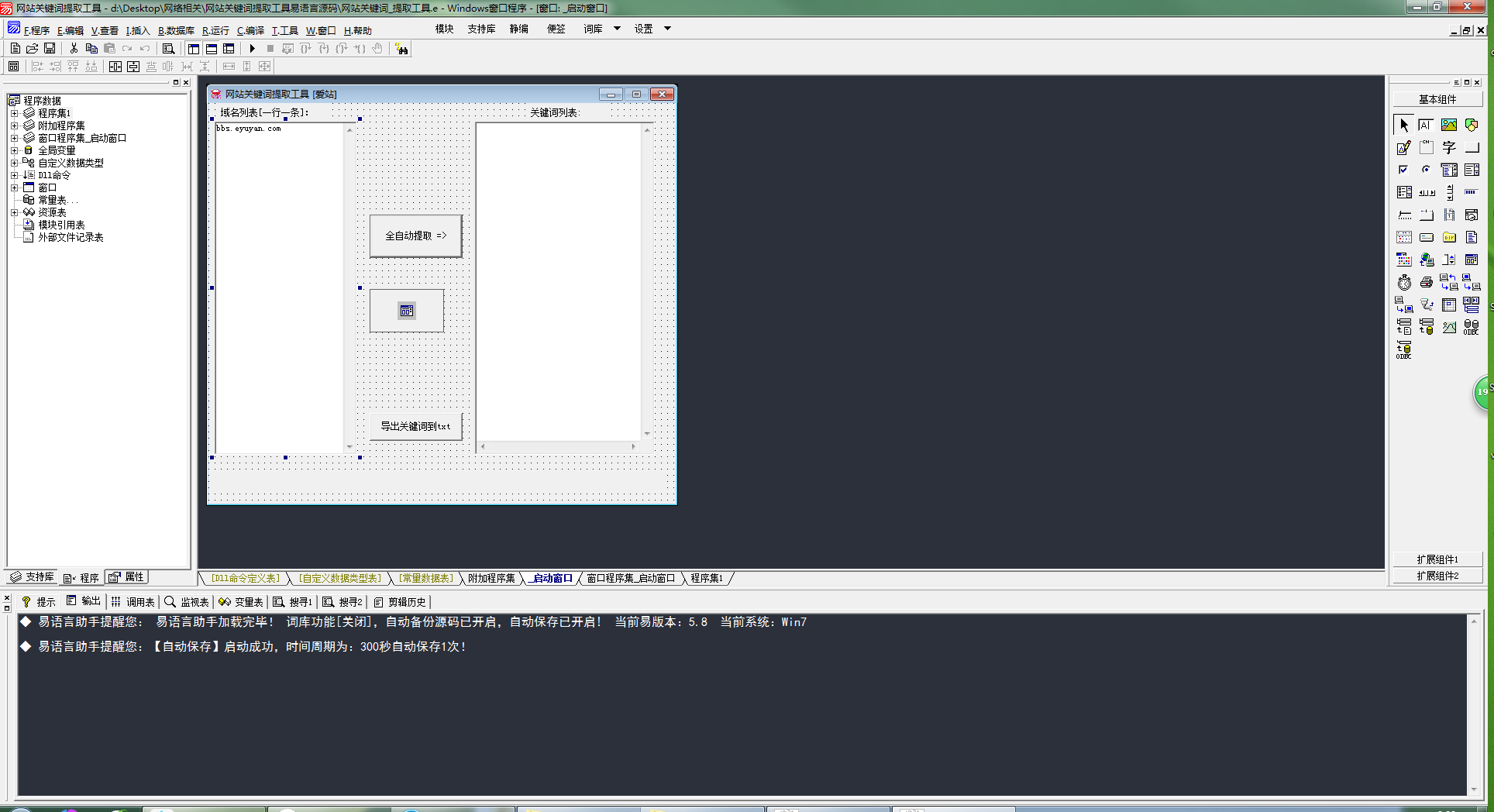Viewport: 1494px width, 812px height.
Task: Click the output panel vertical scrollbar
Action: (1473, 705)
